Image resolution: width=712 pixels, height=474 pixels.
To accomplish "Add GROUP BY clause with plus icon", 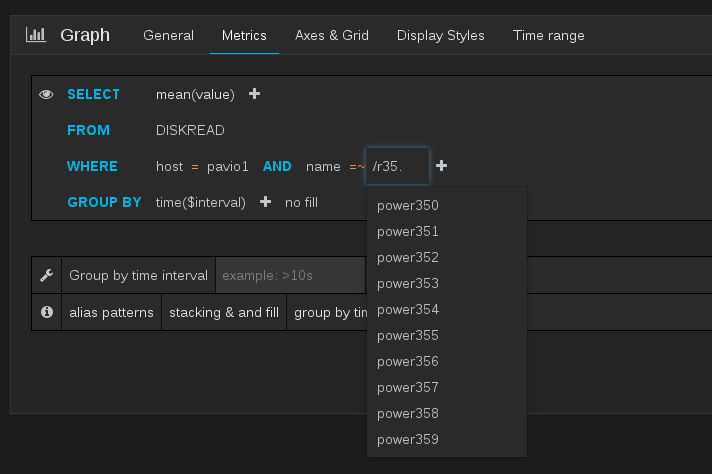I will 265,202.
